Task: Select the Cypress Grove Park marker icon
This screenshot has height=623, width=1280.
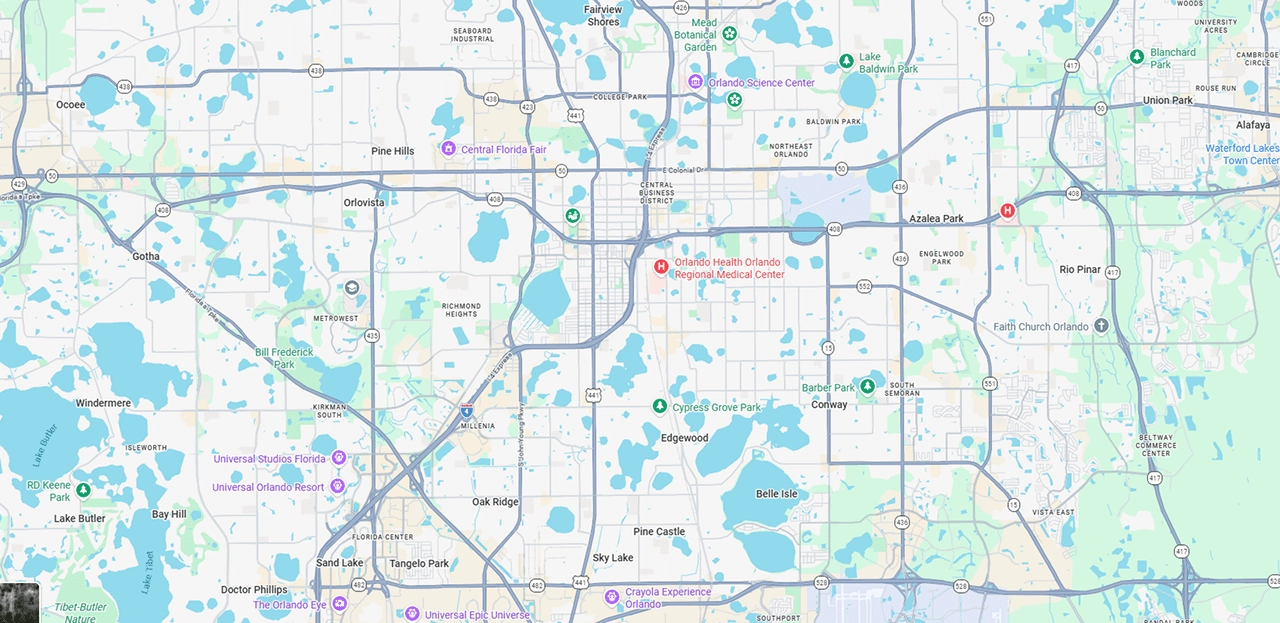Action: [659, 406]
